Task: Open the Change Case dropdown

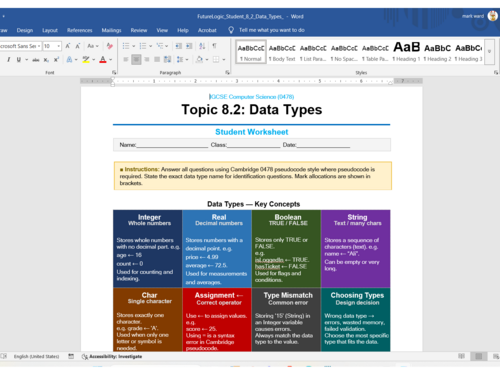Action: [93, 46]
